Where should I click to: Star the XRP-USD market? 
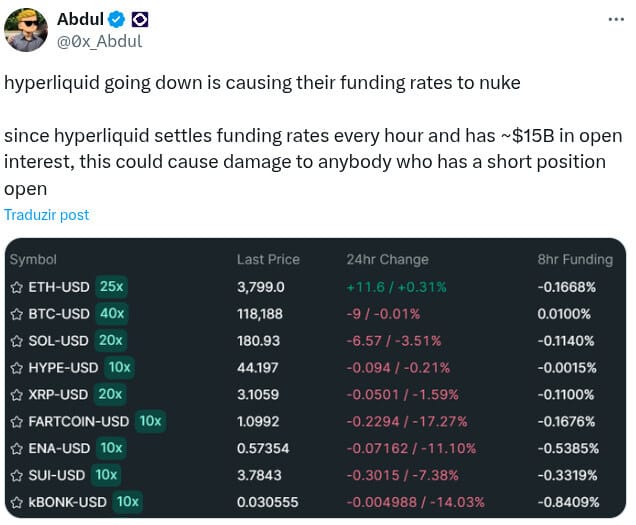point(16,395)
